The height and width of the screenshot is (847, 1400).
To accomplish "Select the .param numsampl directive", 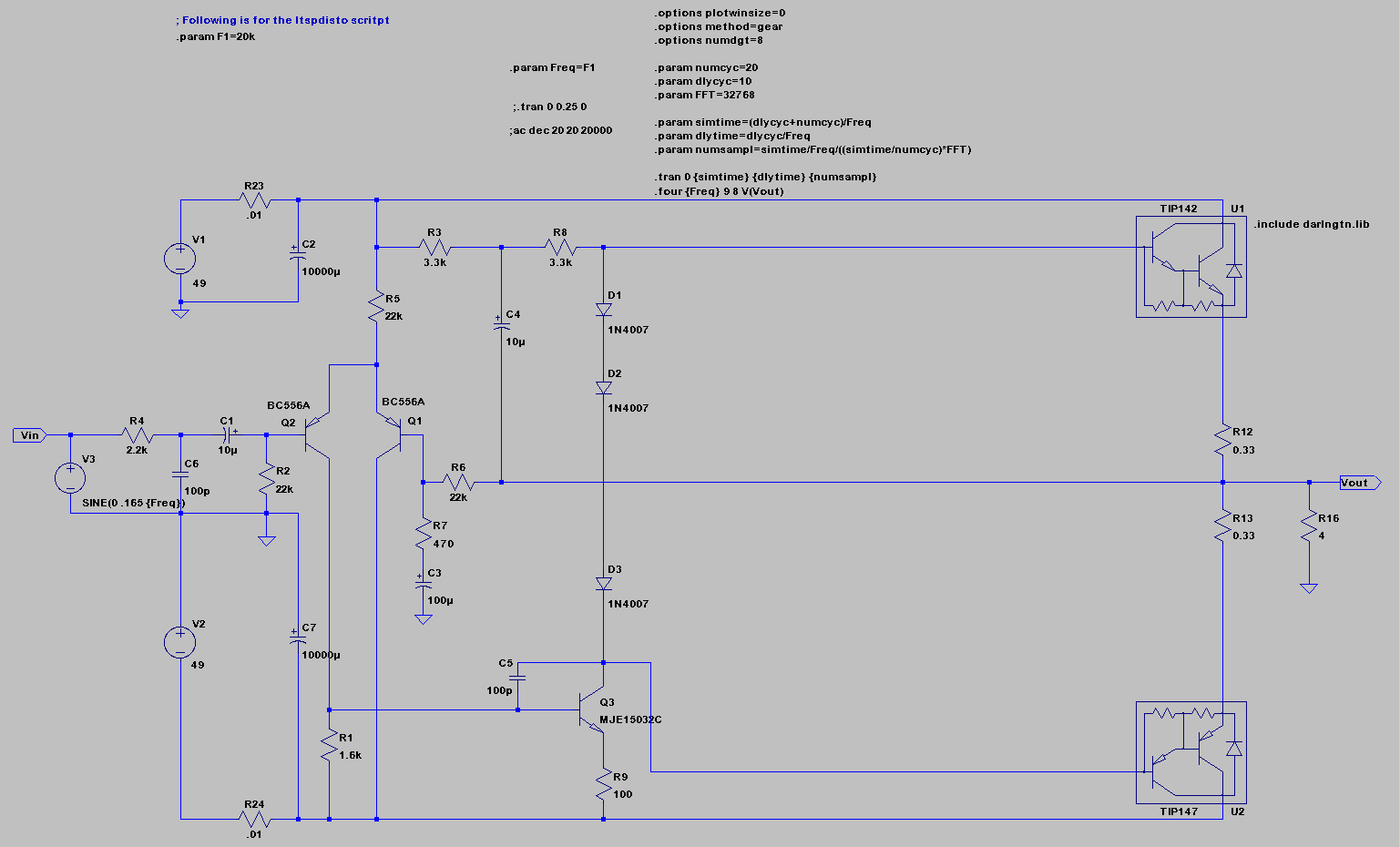I will 813,149.
